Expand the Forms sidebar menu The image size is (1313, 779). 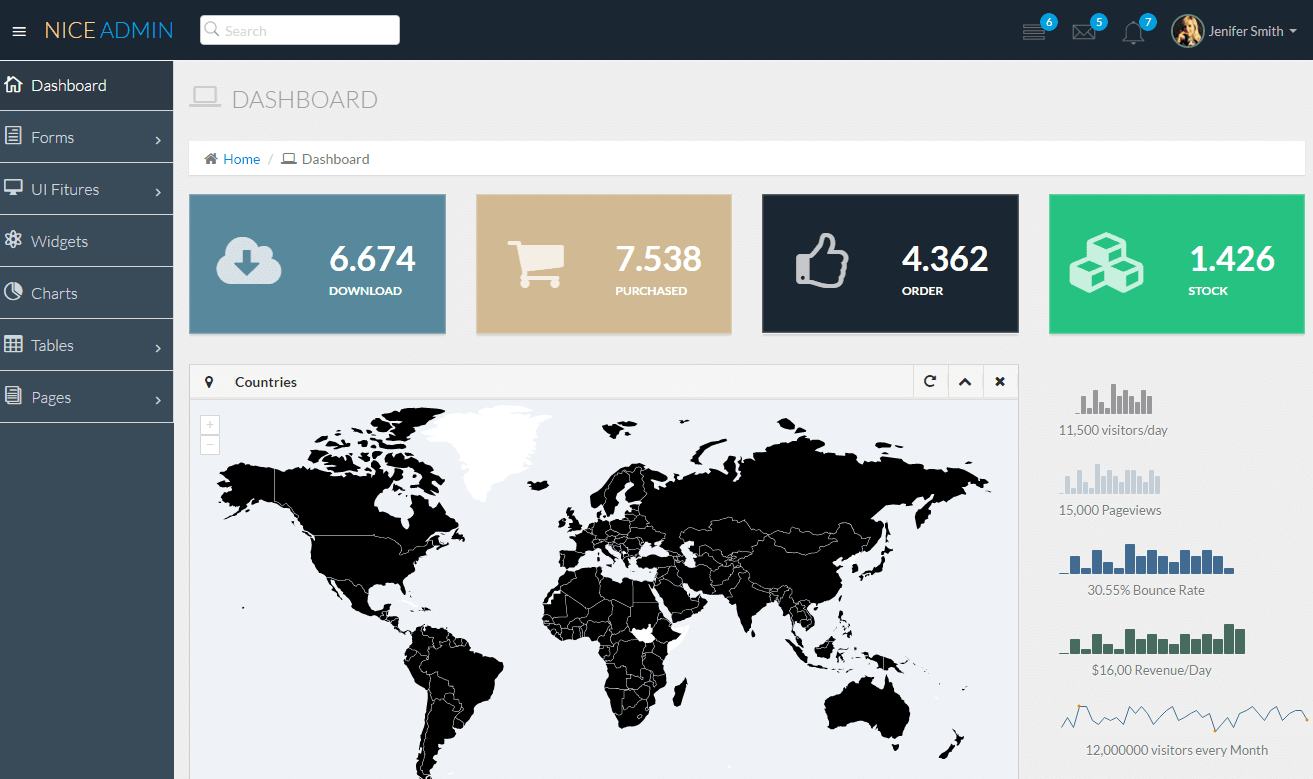pyautogui.click(x=86, y=138)
